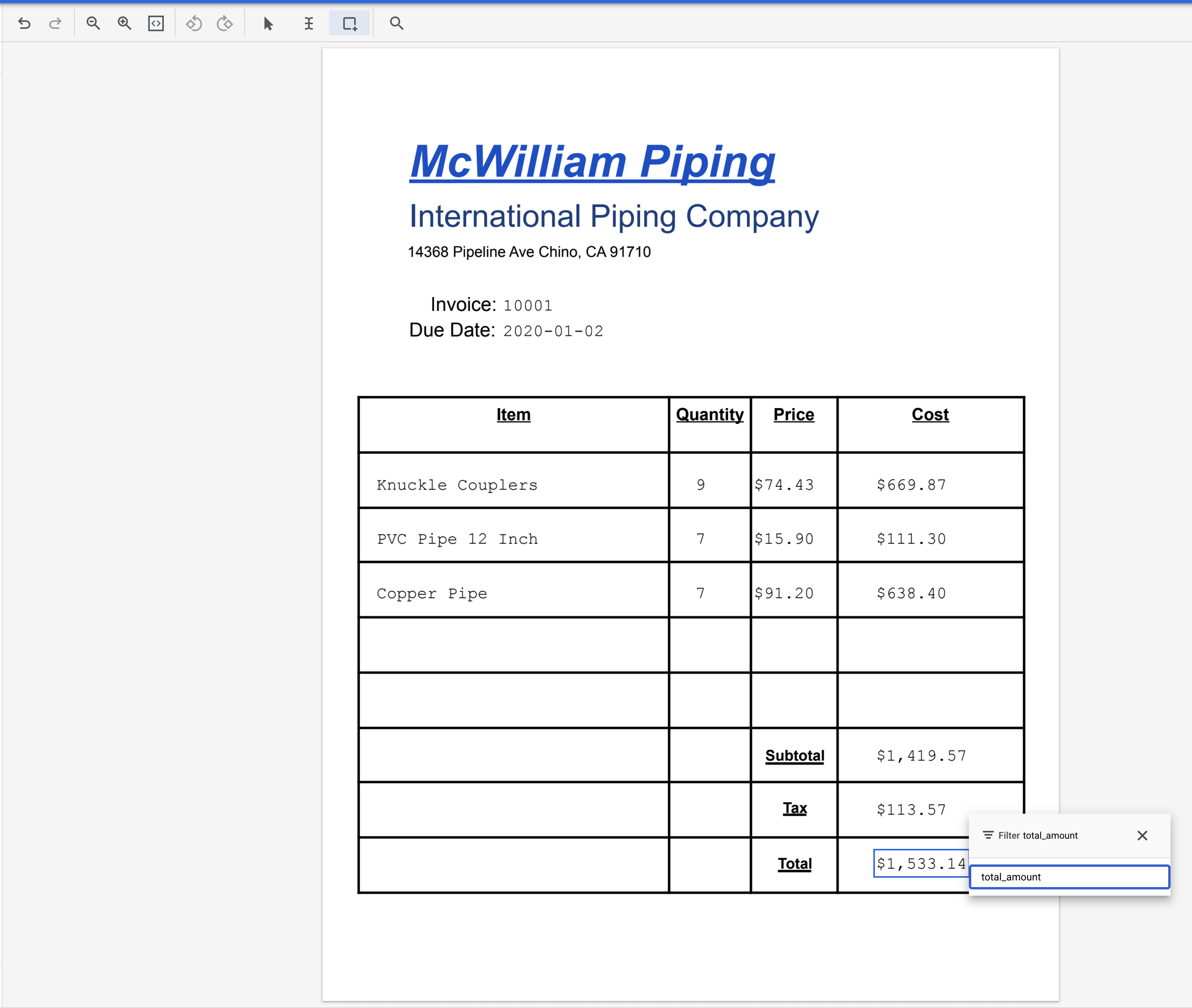The image size is (1192, 1008).
Task: Rotate the document counterclockwise
Action: click(194, 23)
